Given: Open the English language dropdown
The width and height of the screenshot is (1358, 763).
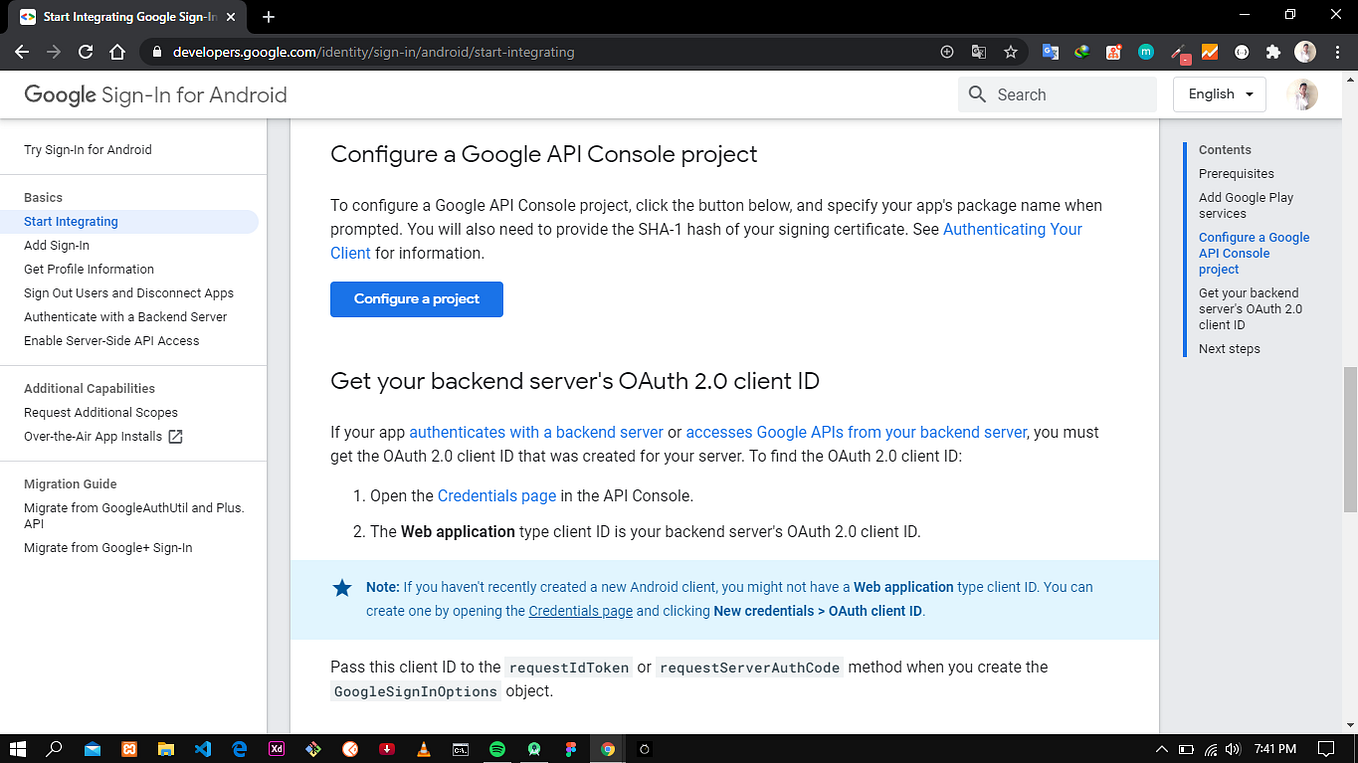Looking at the screenshot, I should click(x=1219, y=94).
